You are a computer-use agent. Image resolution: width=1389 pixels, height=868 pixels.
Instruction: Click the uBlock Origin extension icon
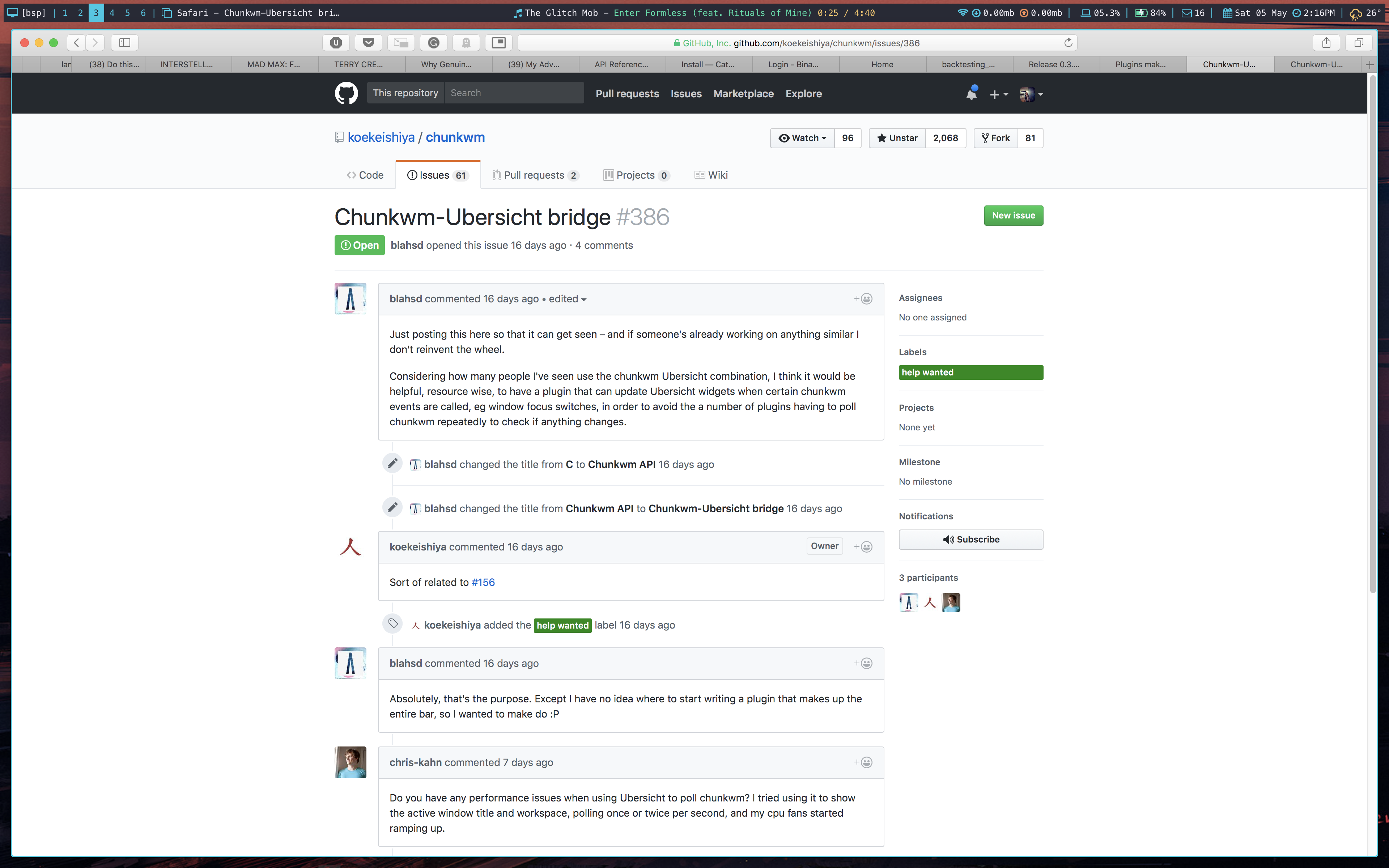(336, 42)
